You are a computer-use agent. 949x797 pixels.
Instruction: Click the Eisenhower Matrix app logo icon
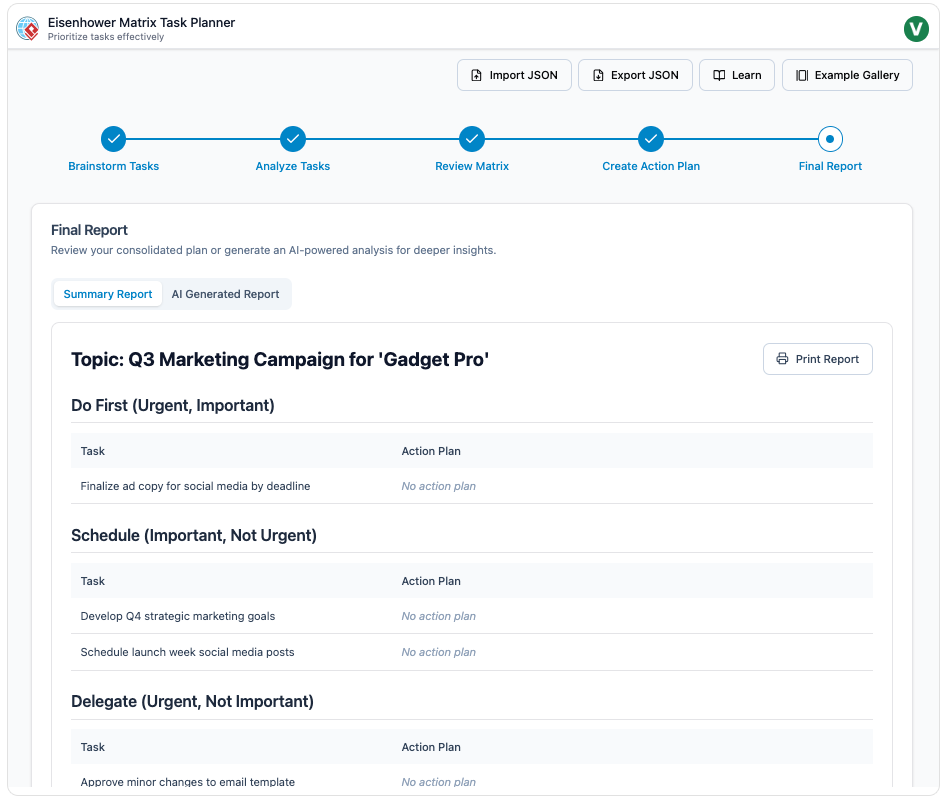tap(28, 29)
